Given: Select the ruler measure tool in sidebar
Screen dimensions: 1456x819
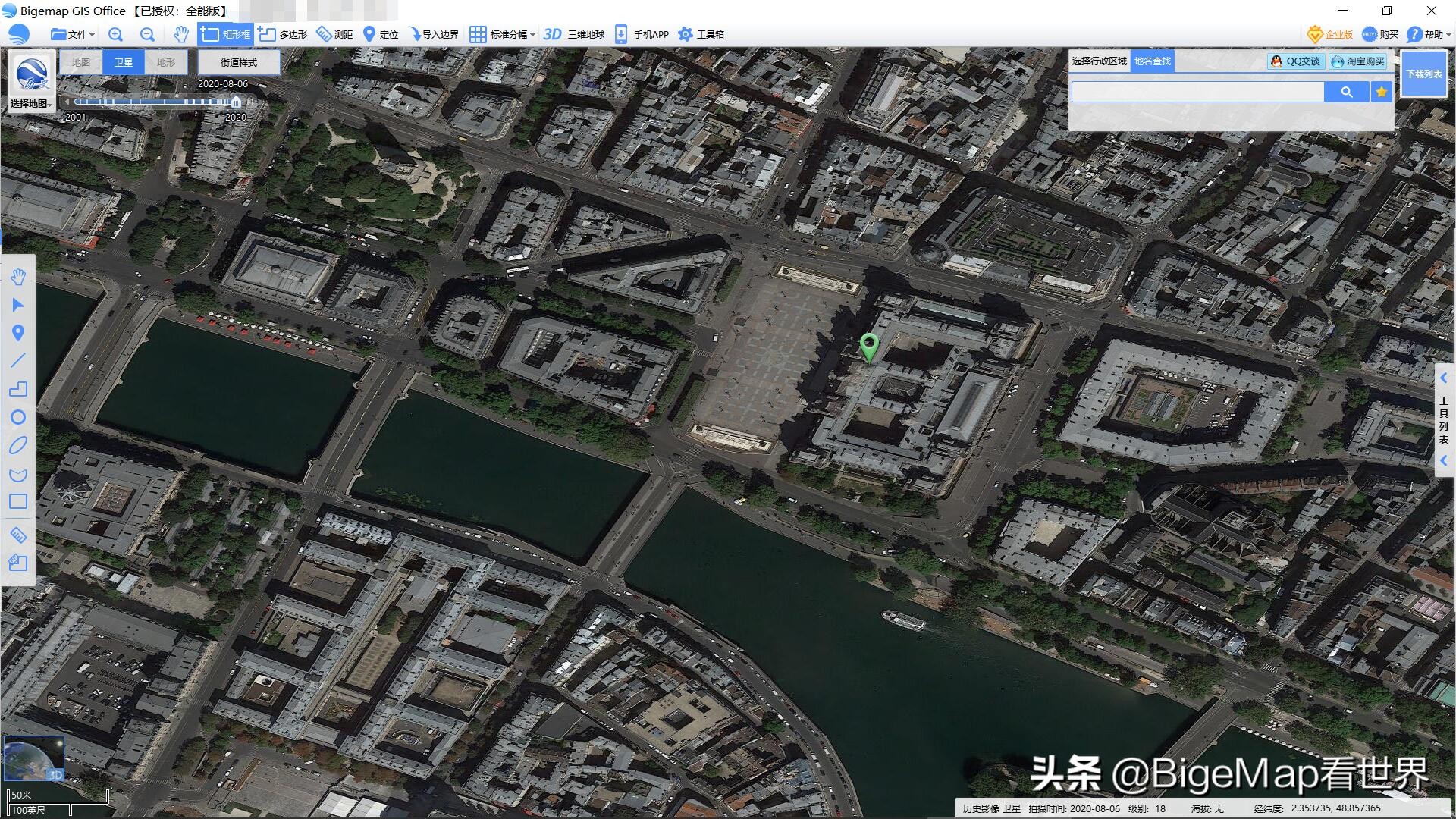Looking at the screenshot, I should 18,535.
